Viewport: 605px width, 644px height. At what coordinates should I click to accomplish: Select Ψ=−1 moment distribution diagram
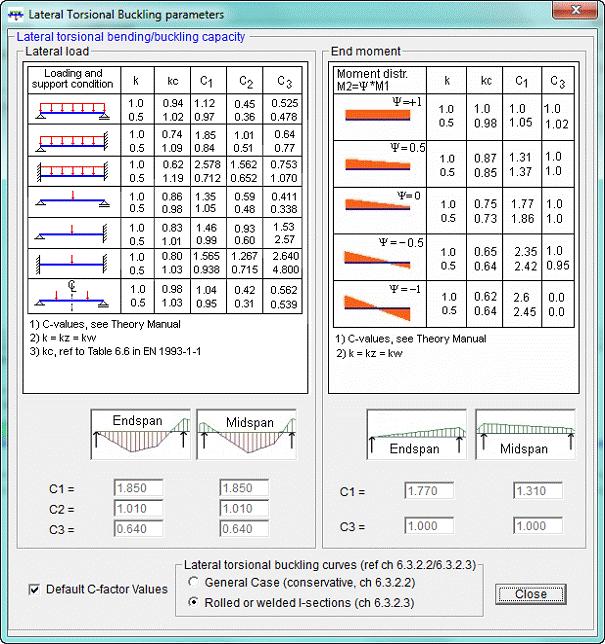point(377,308)
